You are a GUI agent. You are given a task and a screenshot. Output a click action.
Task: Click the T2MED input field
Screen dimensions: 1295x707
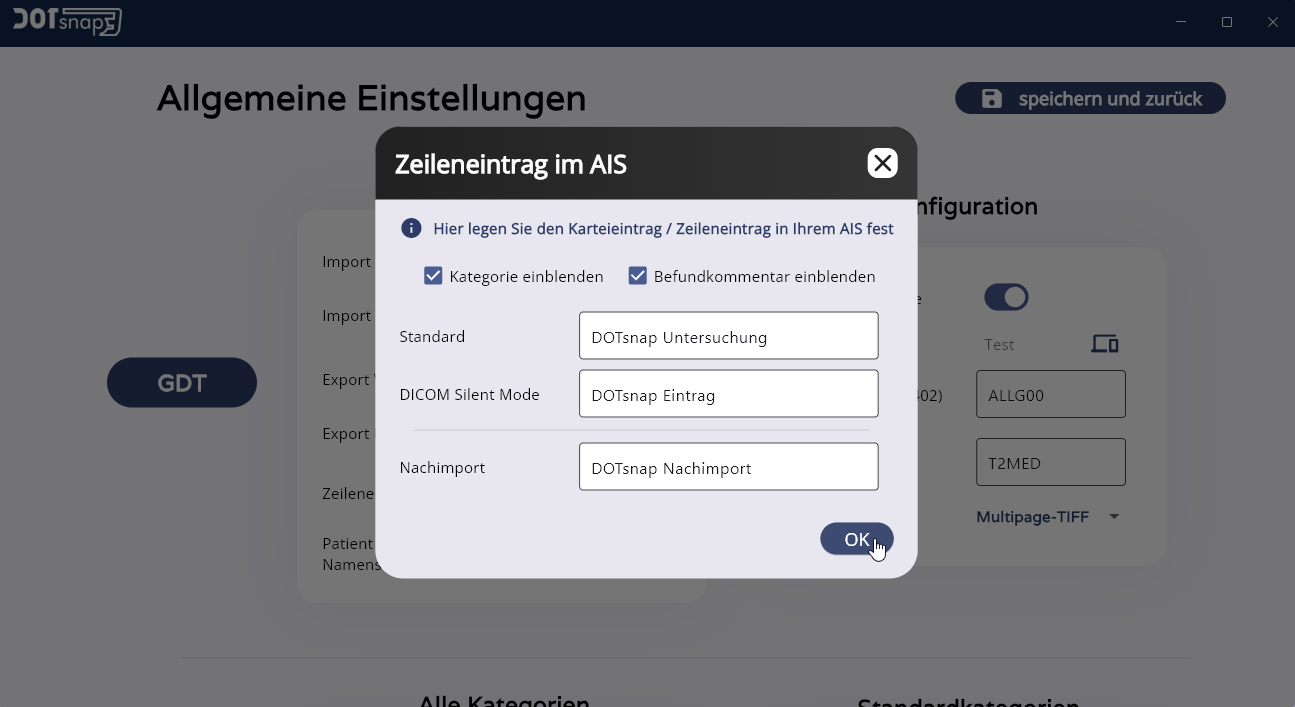tap(1051, 462)
